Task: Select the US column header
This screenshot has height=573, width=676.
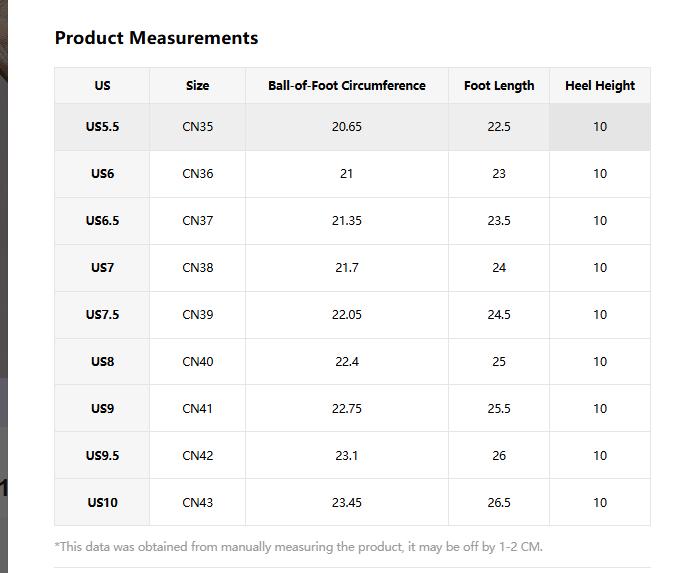Action: pyautogui.click(x=102, y=86)
